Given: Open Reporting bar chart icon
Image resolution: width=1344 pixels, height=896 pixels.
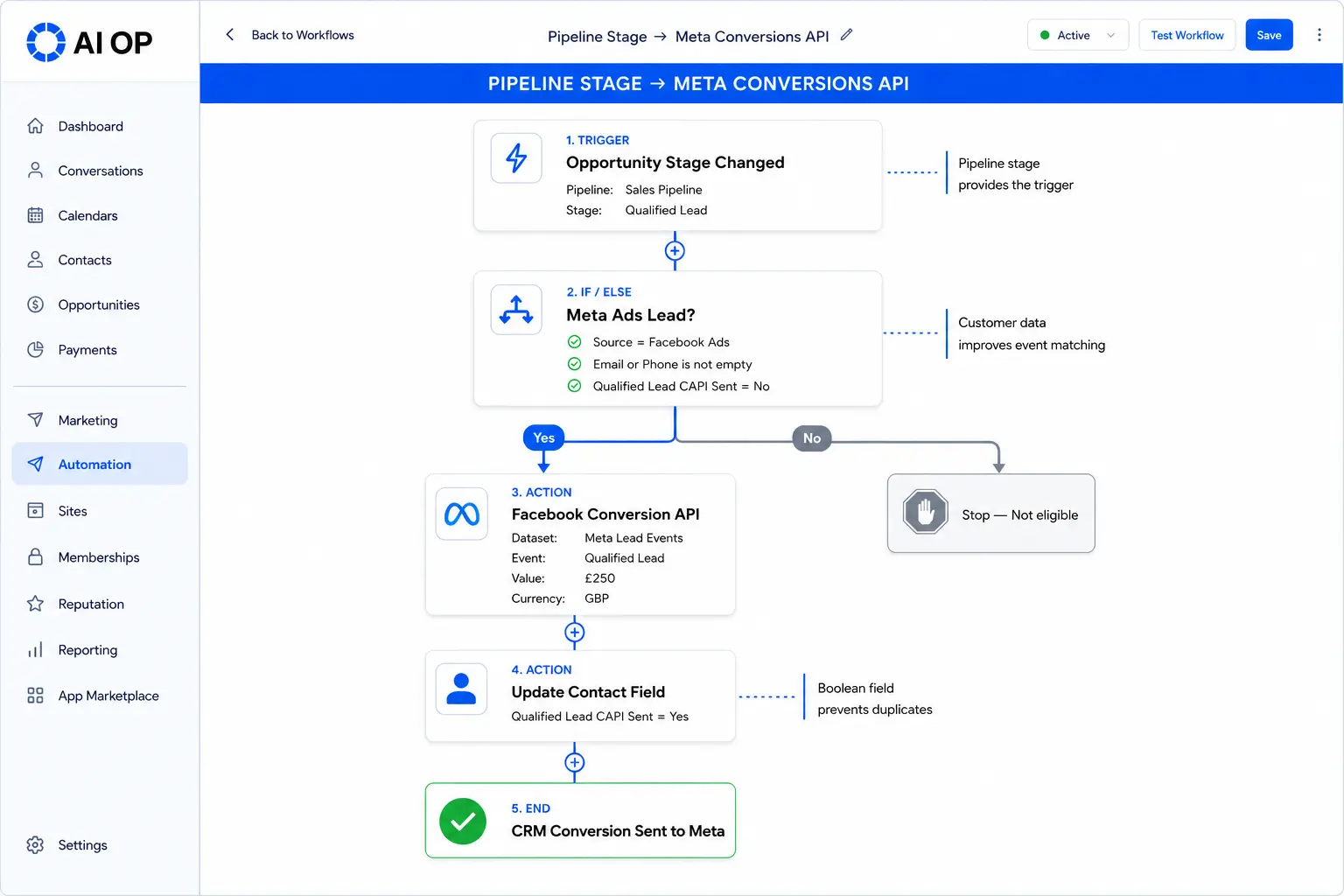Looking at the screenshot, I should (x=35, y=650).
